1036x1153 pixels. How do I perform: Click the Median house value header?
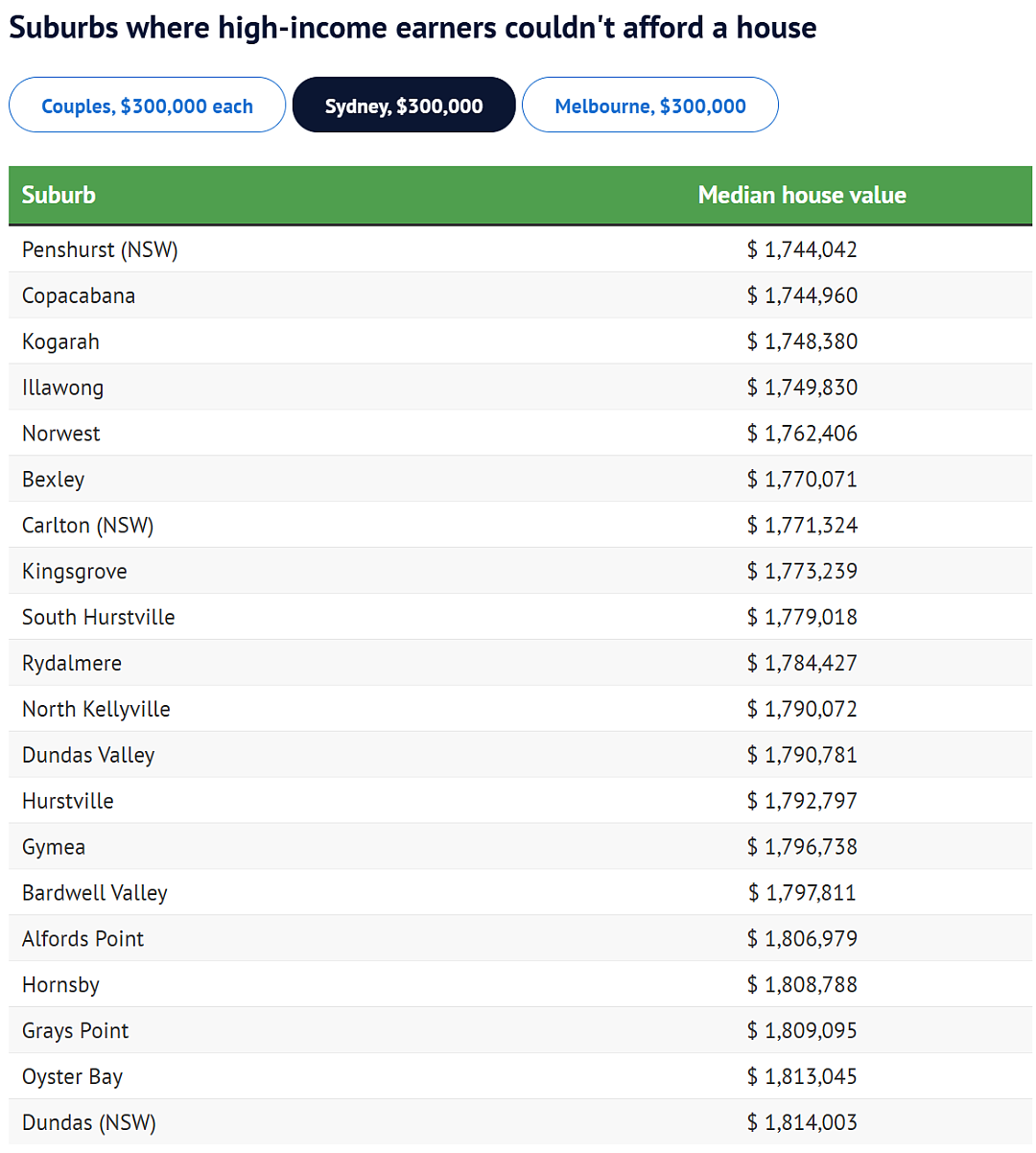(802, 195)
